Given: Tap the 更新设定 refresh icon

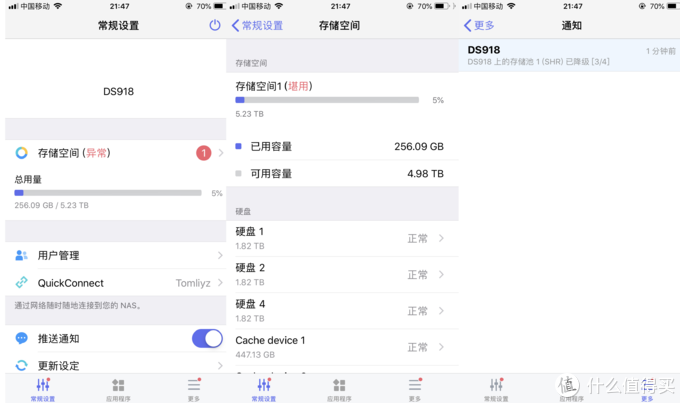Looking at the screenshot, I should point(21,365).
